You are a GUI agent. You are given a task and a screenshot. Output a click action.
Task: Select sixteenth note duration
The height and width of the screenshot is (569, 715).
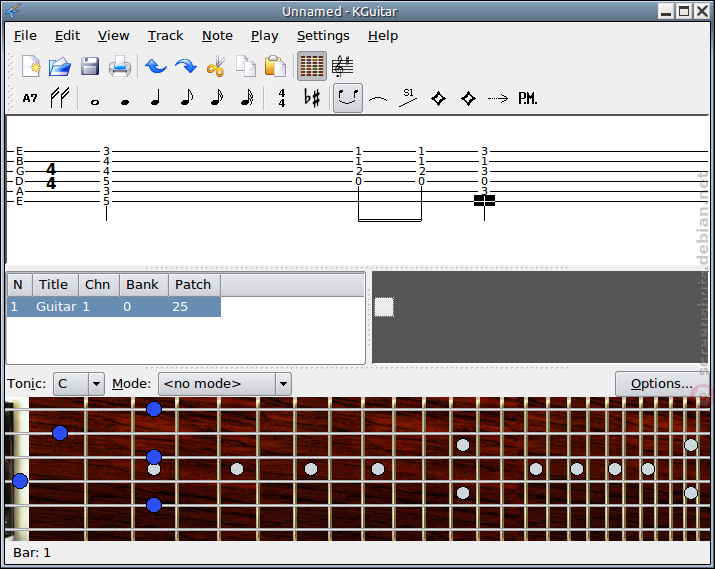coord(217,98)
